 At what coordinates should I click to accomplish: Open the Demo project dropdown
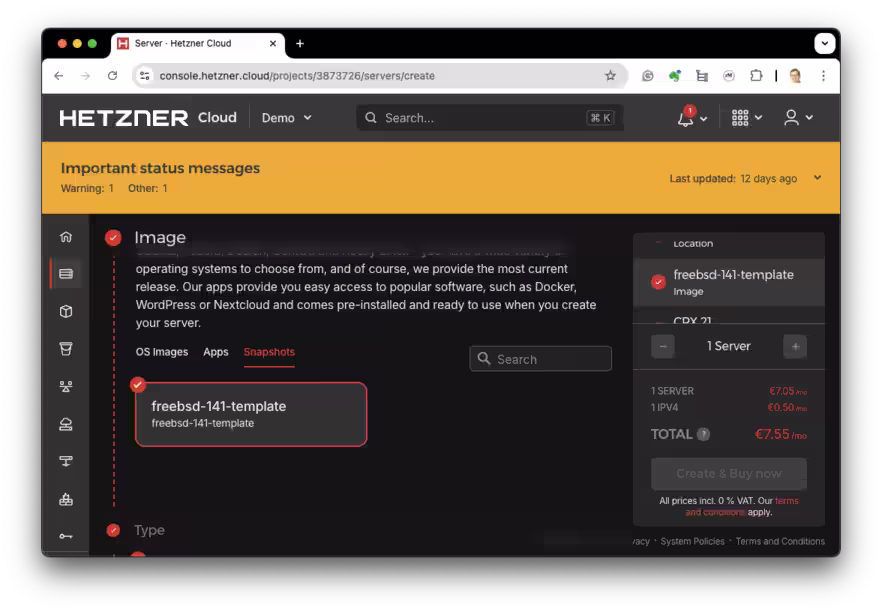point(287,117)
